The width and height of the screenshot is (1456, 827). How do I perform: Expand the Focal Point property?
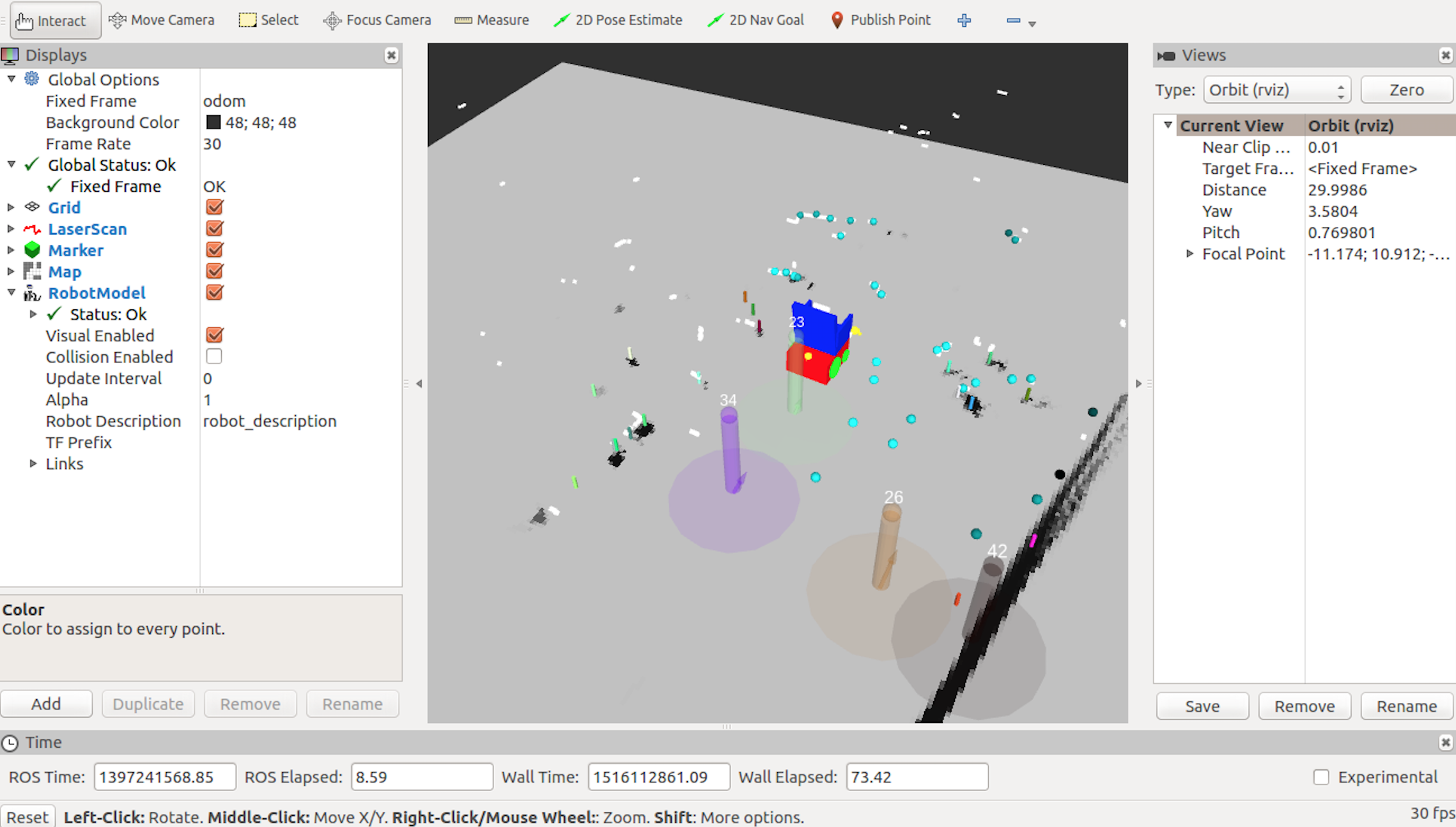click(1189, 254)
